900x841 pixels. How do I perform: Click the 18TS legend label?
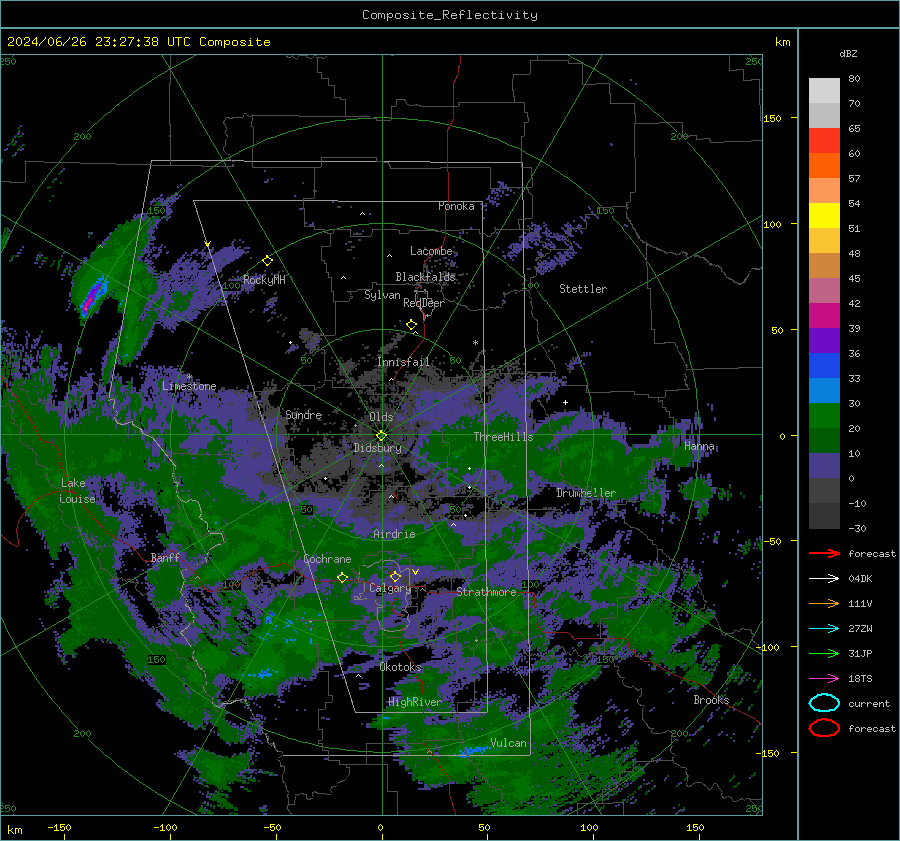tap(860, 679)
